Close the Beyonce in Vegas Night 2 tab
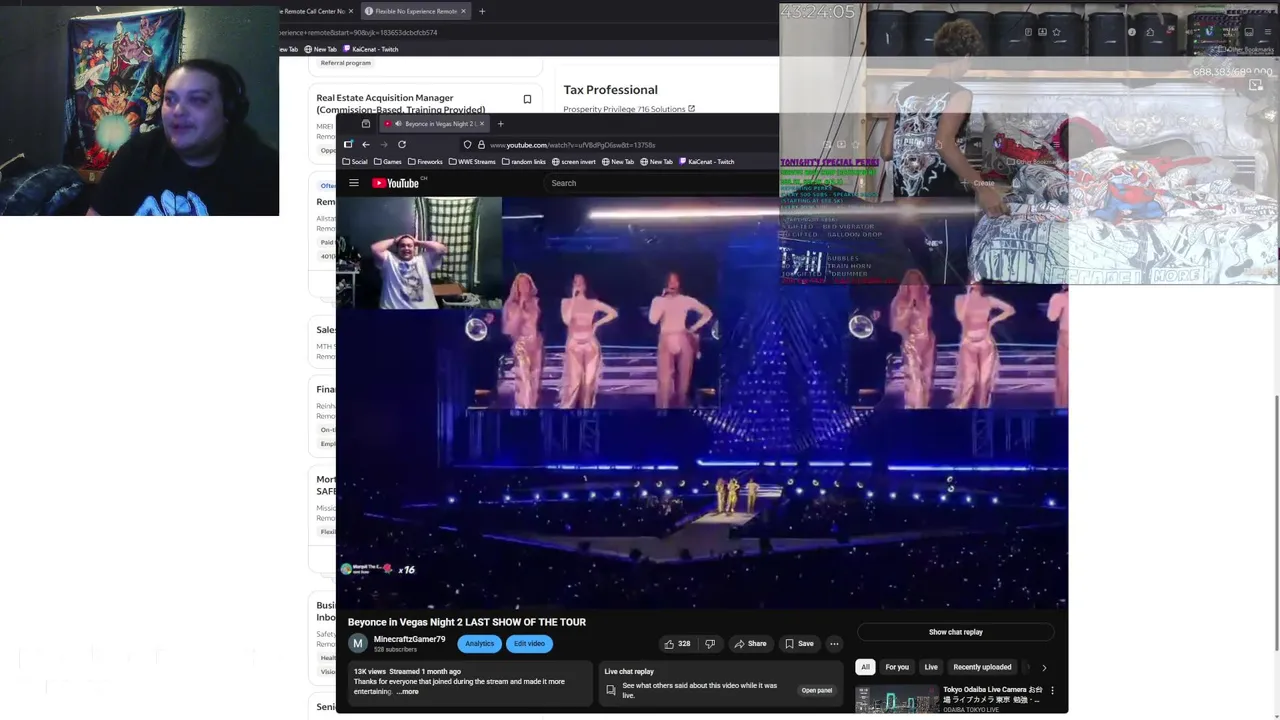 click(481, 124)
